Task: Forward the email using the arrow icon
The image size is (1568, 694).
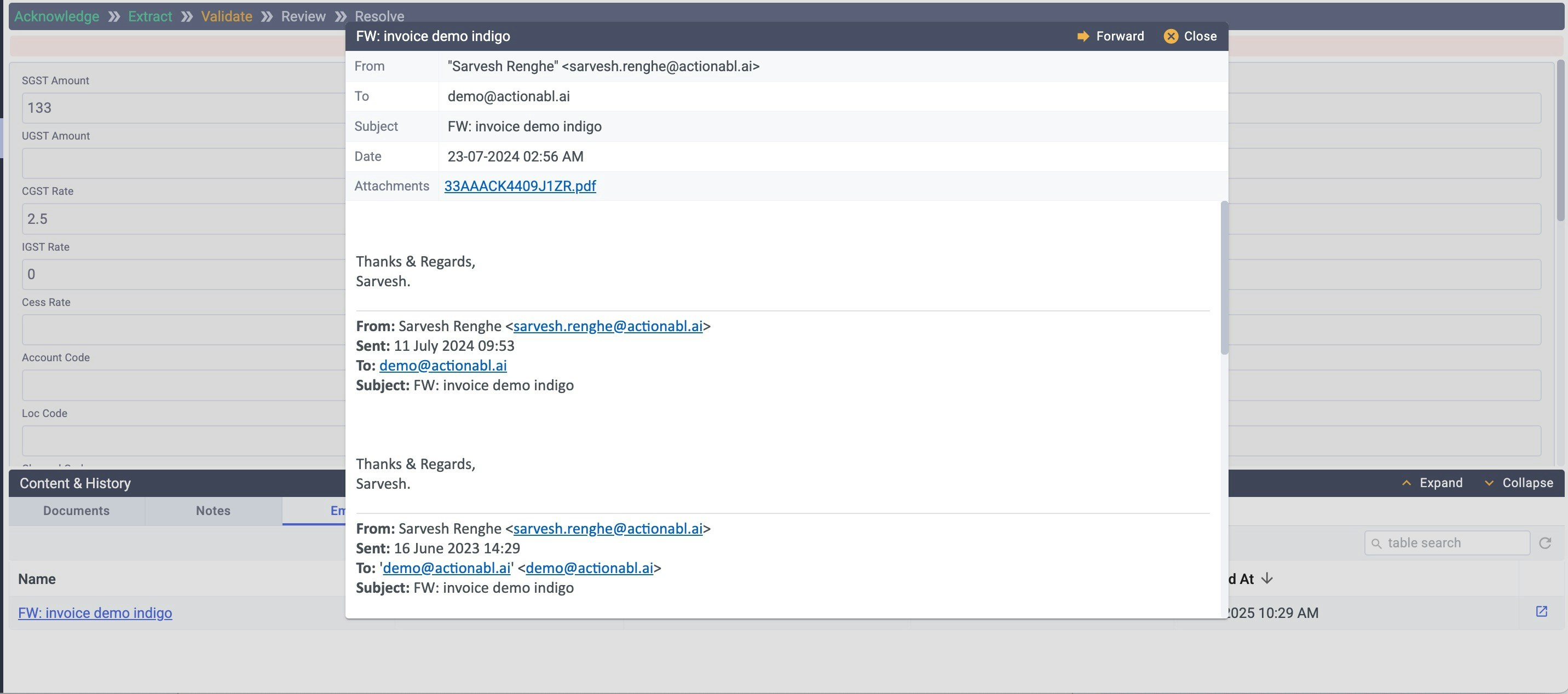Action: (x=1083, y=36)
